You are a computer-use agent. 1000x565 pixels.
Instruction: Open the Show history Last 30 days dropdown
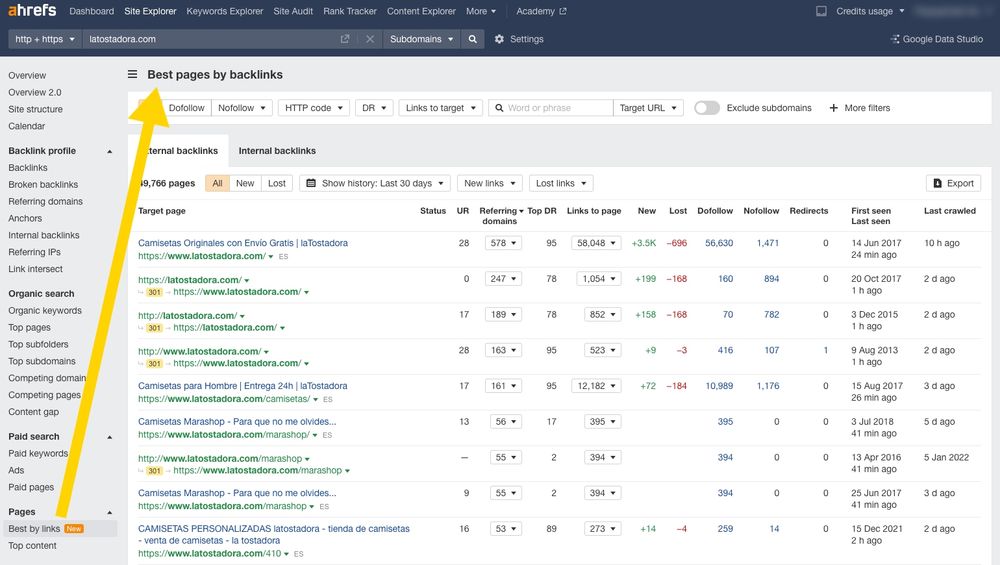(375, 183)
